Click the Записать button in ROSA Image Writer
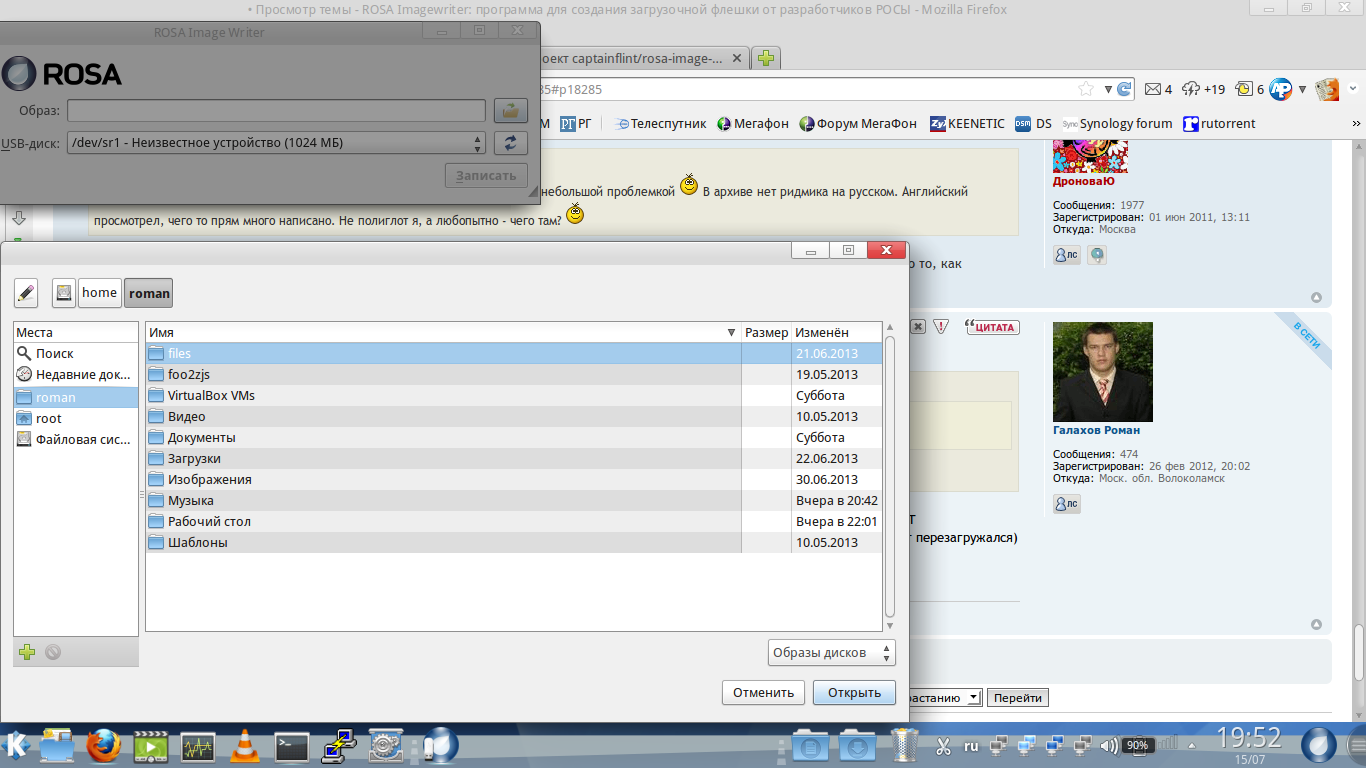Viewport: 1366px width, 768px height. tap(486, 176)
